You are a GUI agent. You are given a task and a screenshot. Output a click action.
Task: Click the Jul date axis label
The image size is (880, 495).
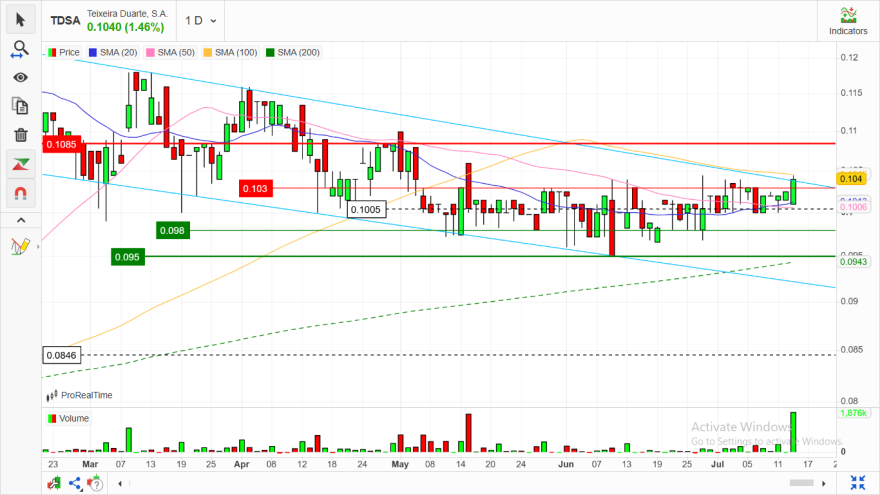pos(717,464)
